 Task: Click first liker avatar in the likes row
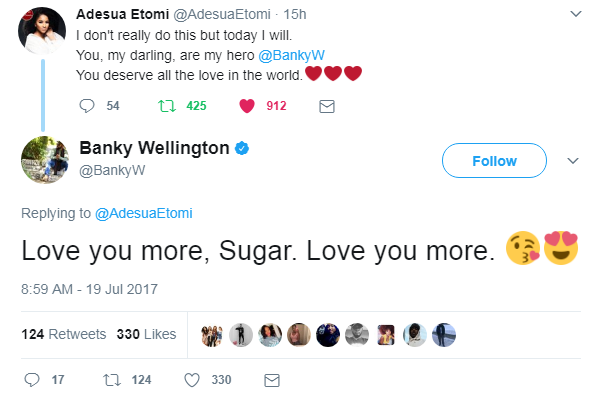point(212,334)
